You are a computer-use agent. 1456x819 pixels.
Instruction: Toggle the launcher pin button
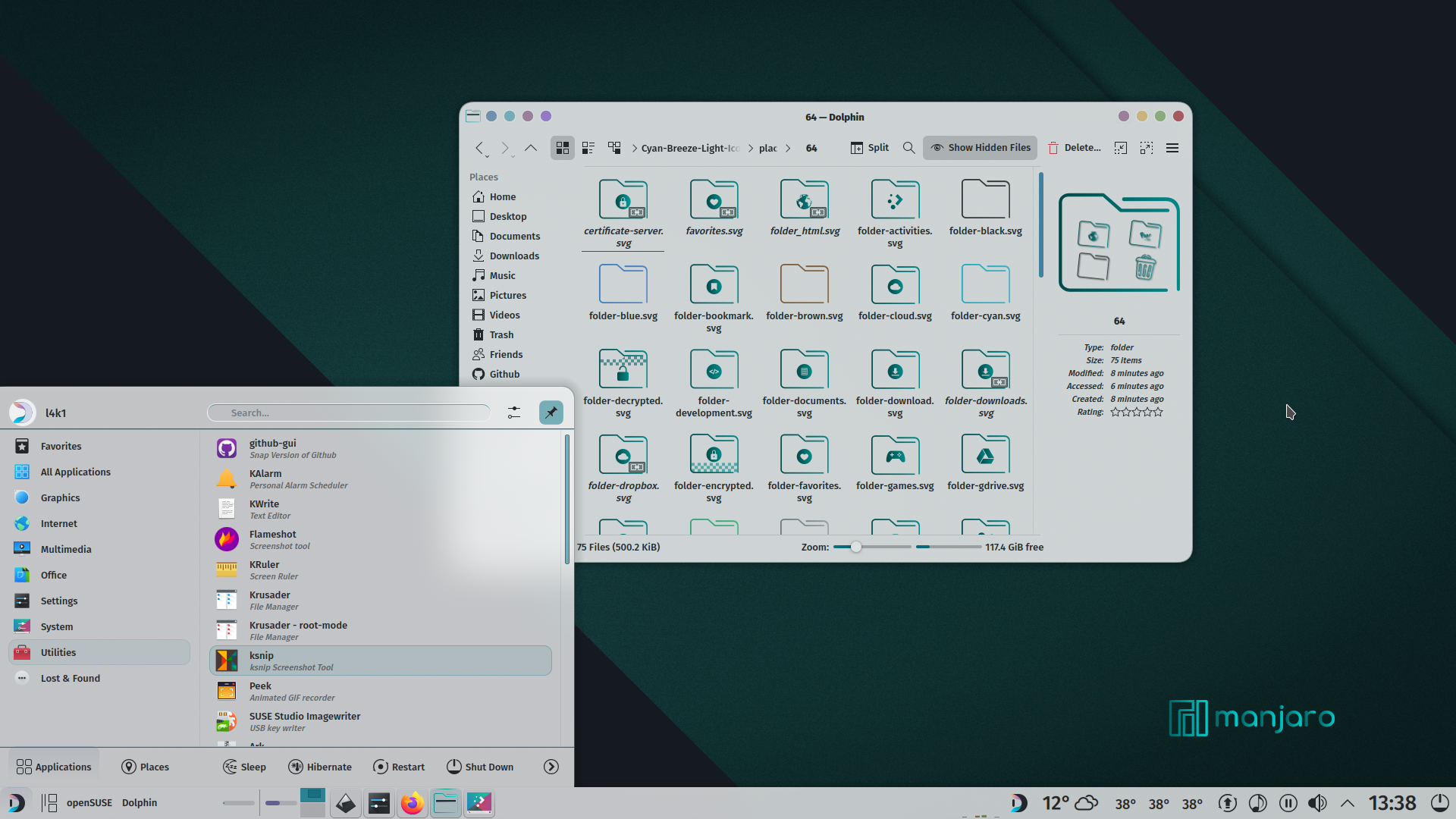[x=551, y=413]
